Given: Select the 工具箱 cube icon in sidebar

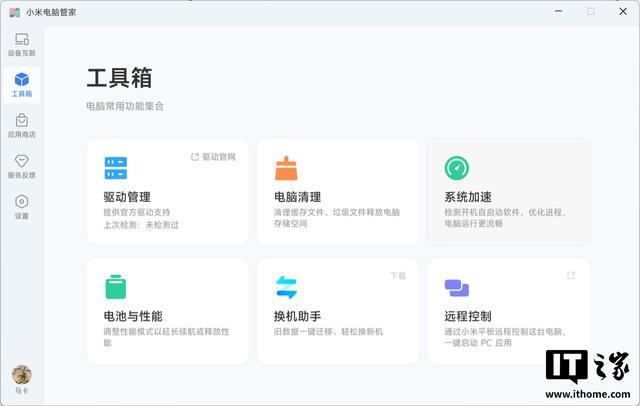Looking at the screenshot, I should pos(22,80).
